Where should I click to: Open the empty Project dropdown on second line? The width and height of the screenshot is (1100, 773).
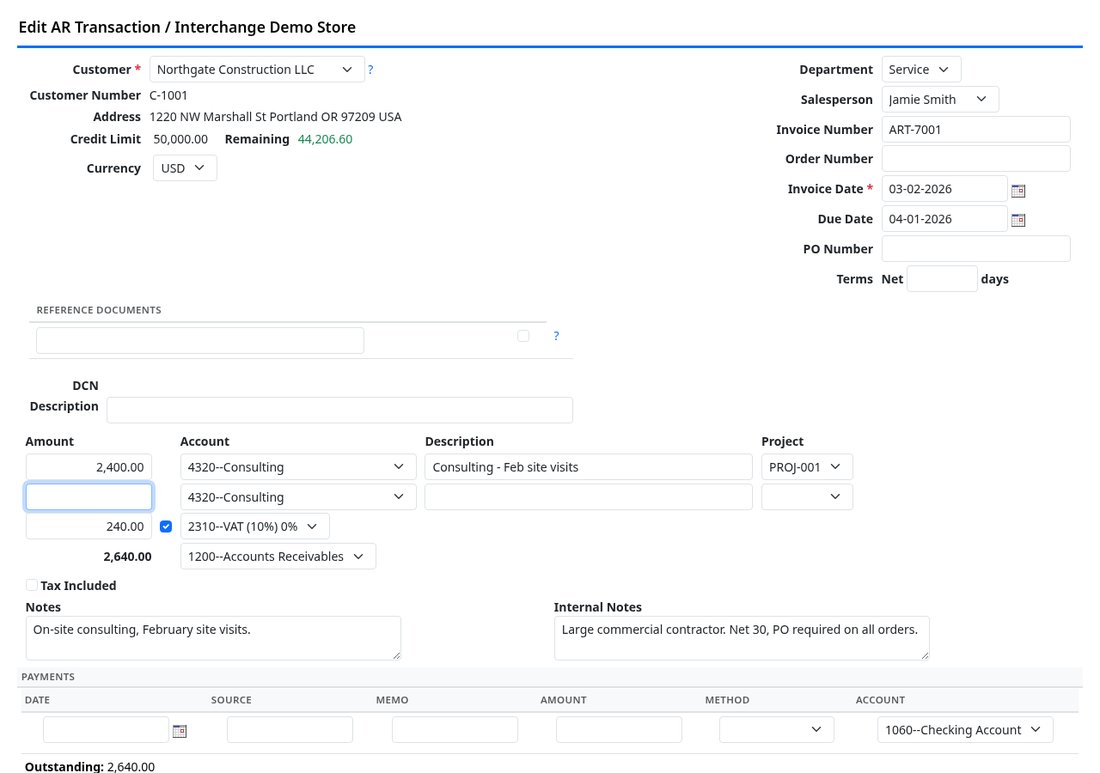coord(807,497)
